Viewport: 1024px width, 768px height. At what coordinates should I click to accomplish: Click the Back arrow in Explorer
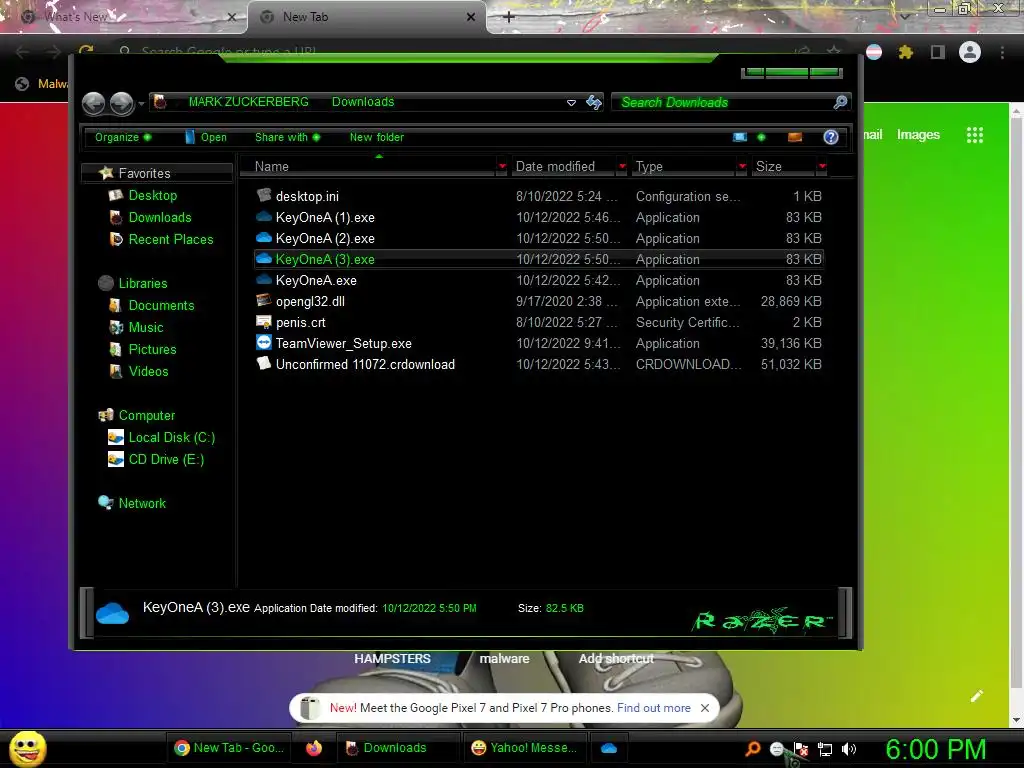coord(93,103)
